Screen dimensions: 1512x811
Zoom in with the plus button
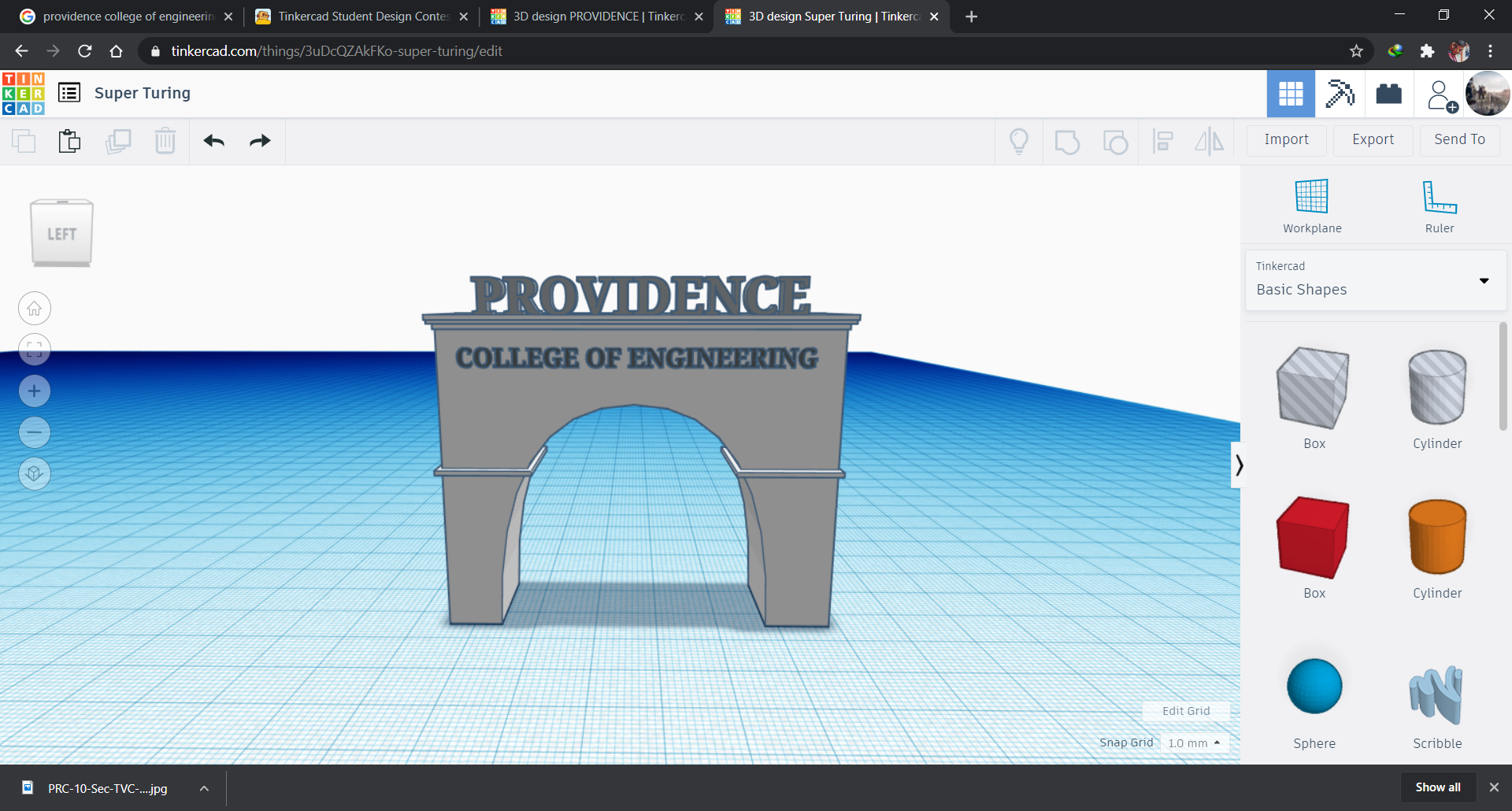(35, 391)
